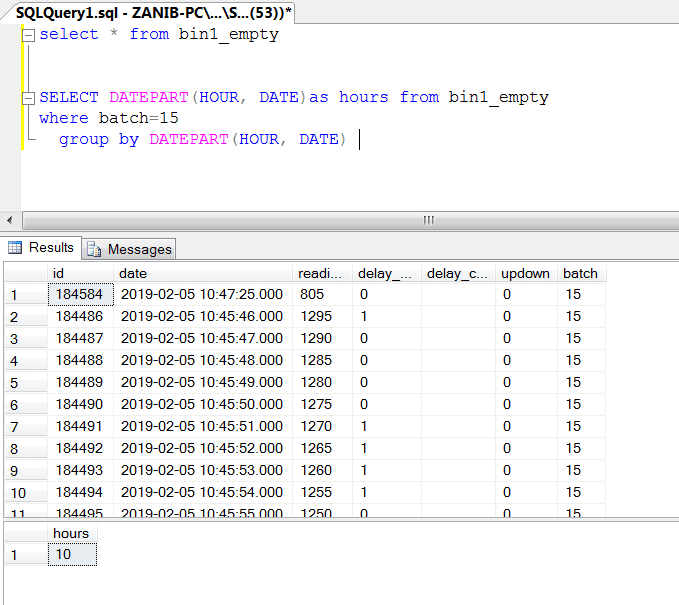
Task: Click the date column header
Action: 203,273
